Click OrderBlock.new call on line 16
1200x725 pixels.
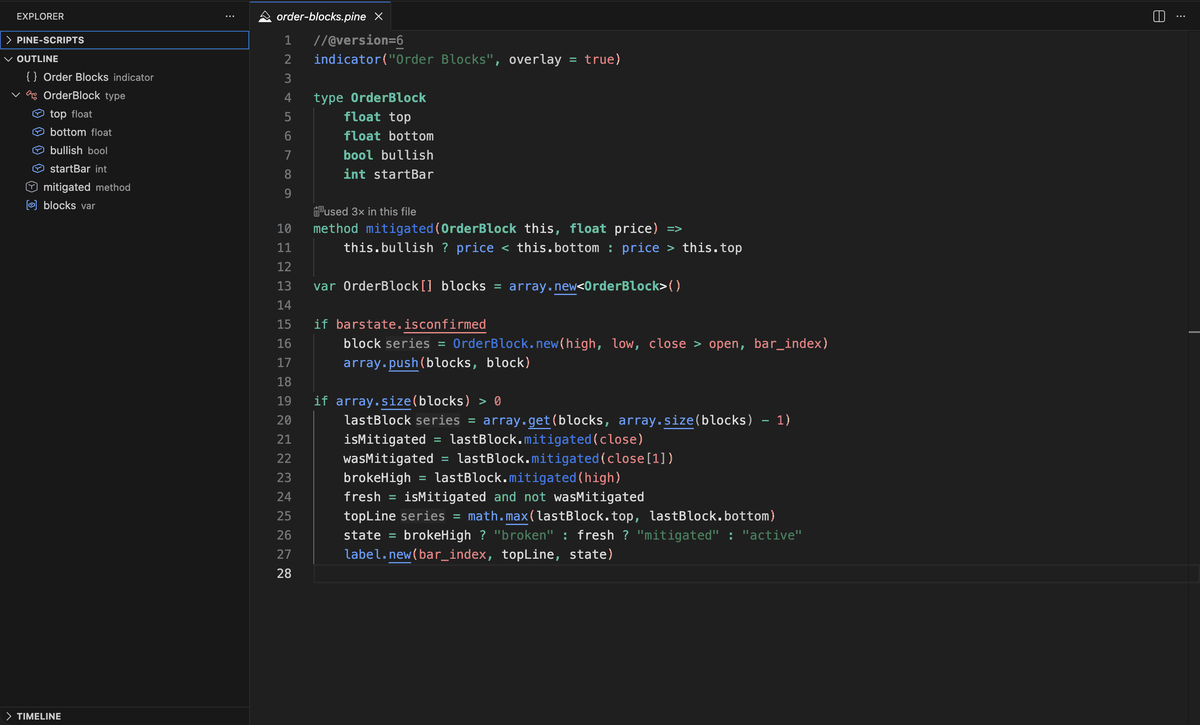tap(505, 343)
